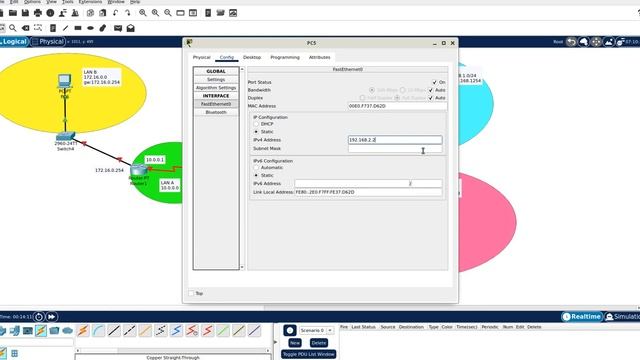Click the set background landscape icon in top bar

609,42
